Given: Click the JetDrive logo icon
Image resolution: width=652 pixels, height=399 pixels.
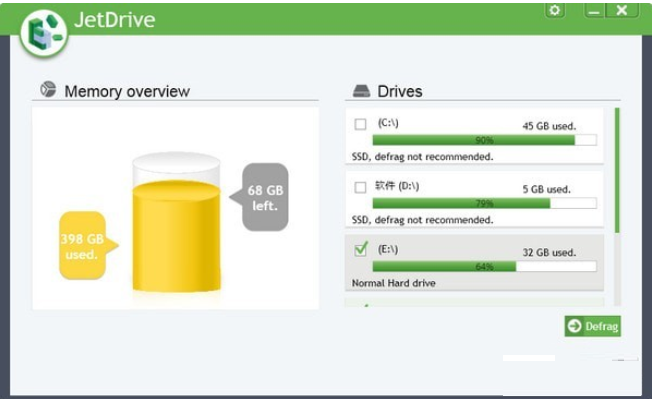Looking at the screenshot, I should [x=44, y=33].
